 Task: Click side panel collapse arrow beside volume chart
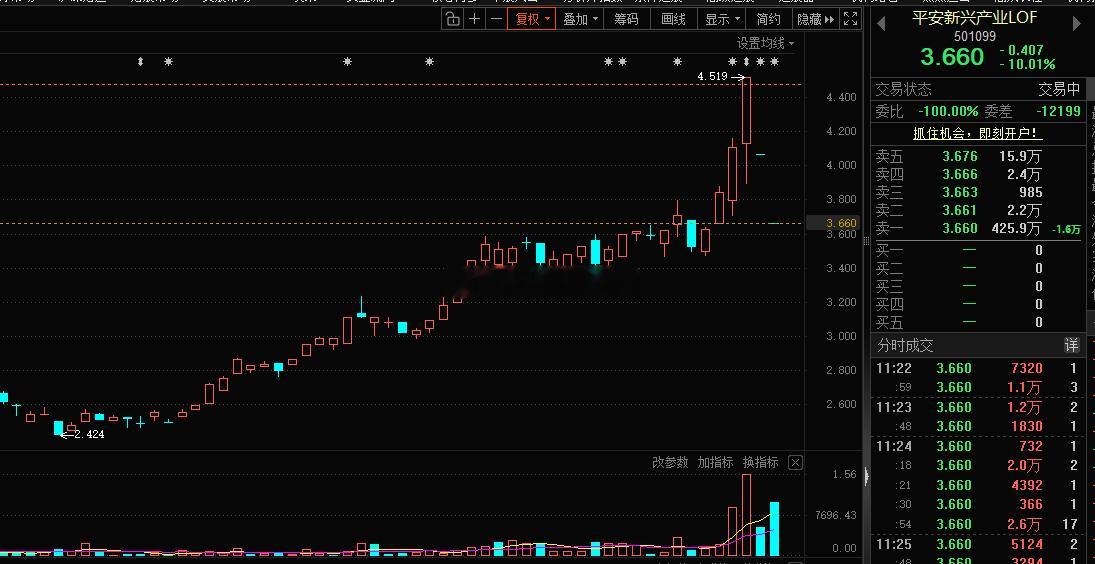pos(867,476)
